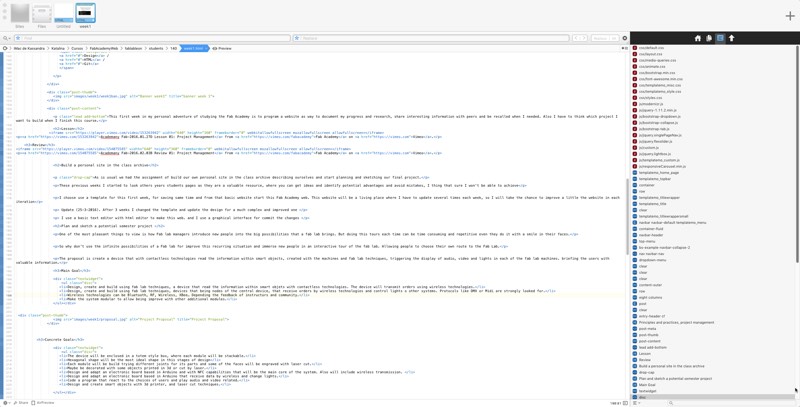Click the path bar root icon
800x407 pixels.
point(5,48)
